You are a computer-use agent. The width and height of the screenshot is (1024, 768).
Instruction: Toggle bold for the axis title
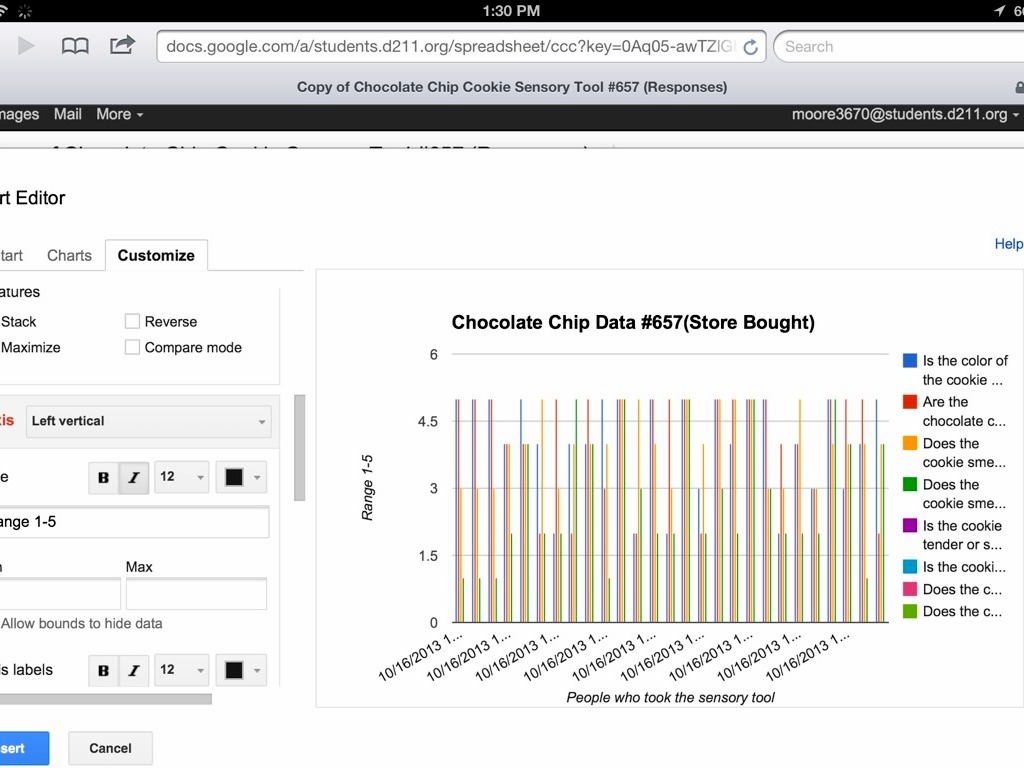[x=103, y=478]
